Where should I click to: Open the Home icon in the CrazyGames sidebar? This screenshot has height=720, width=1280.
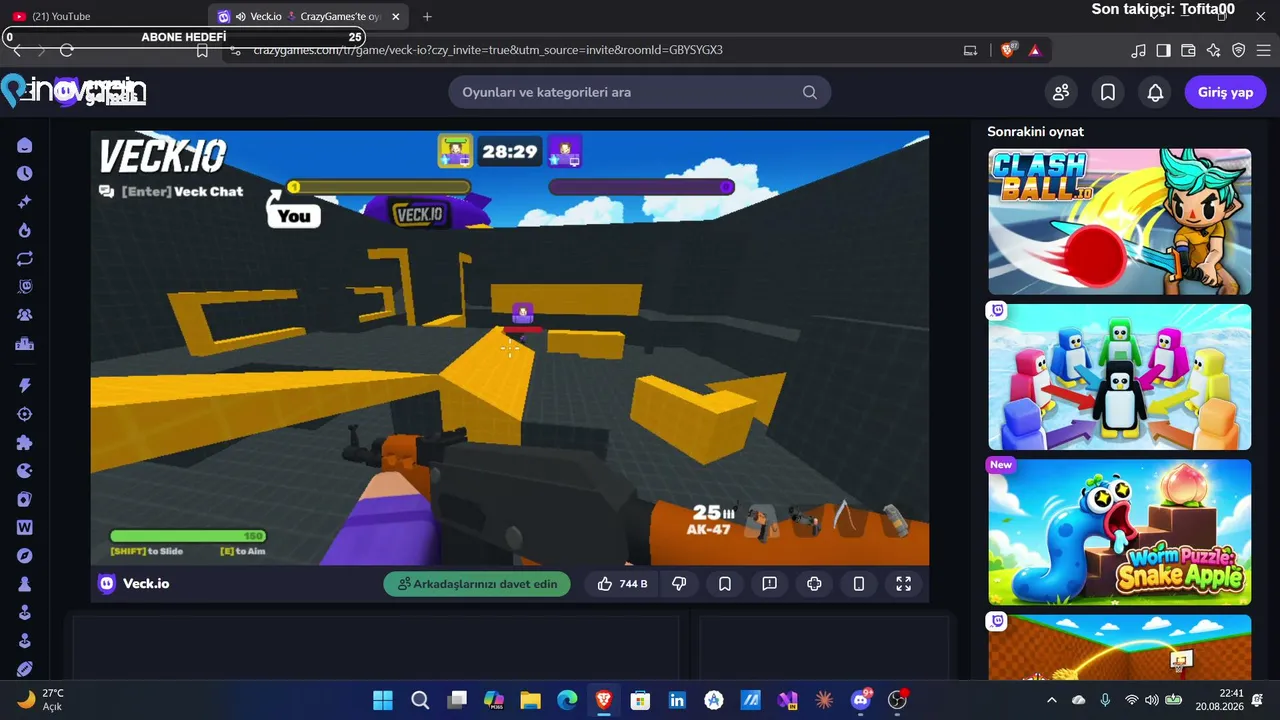click(x=25, y=145)
